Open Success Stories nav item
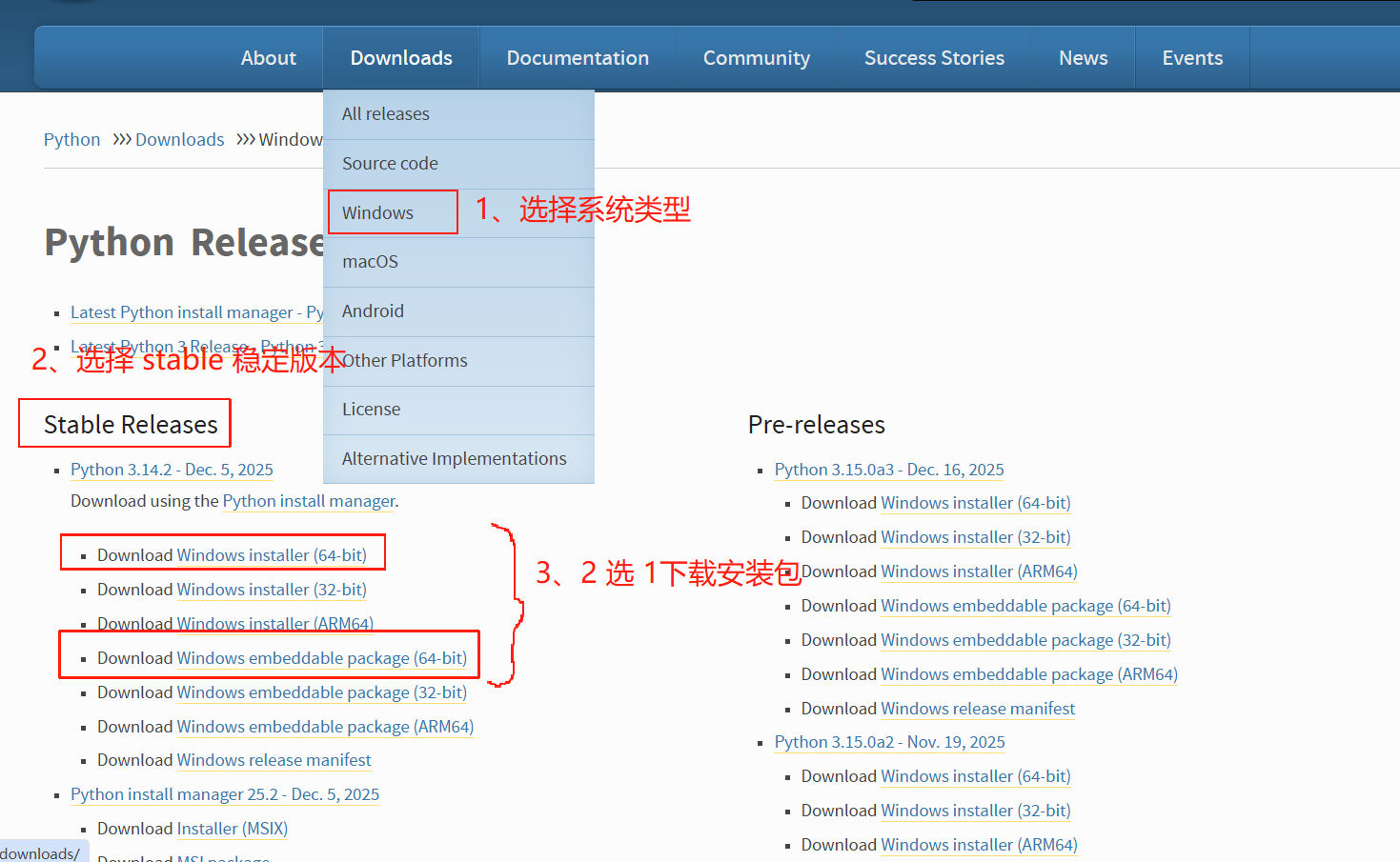Screen dimensions: 1400x862 pyautogui.click(x=934, y=58)
